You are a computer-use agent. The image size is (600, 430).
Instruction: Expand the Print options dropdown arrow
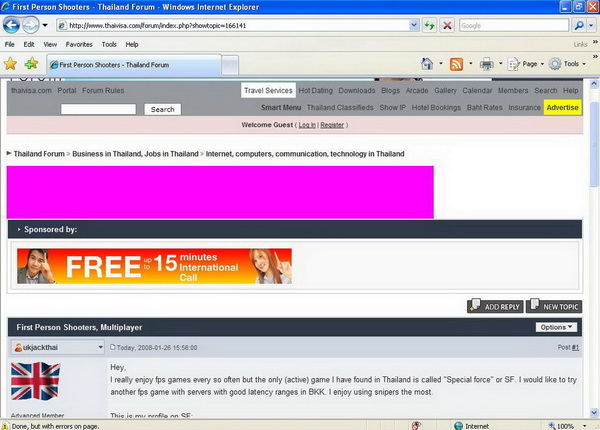(501, 64)
